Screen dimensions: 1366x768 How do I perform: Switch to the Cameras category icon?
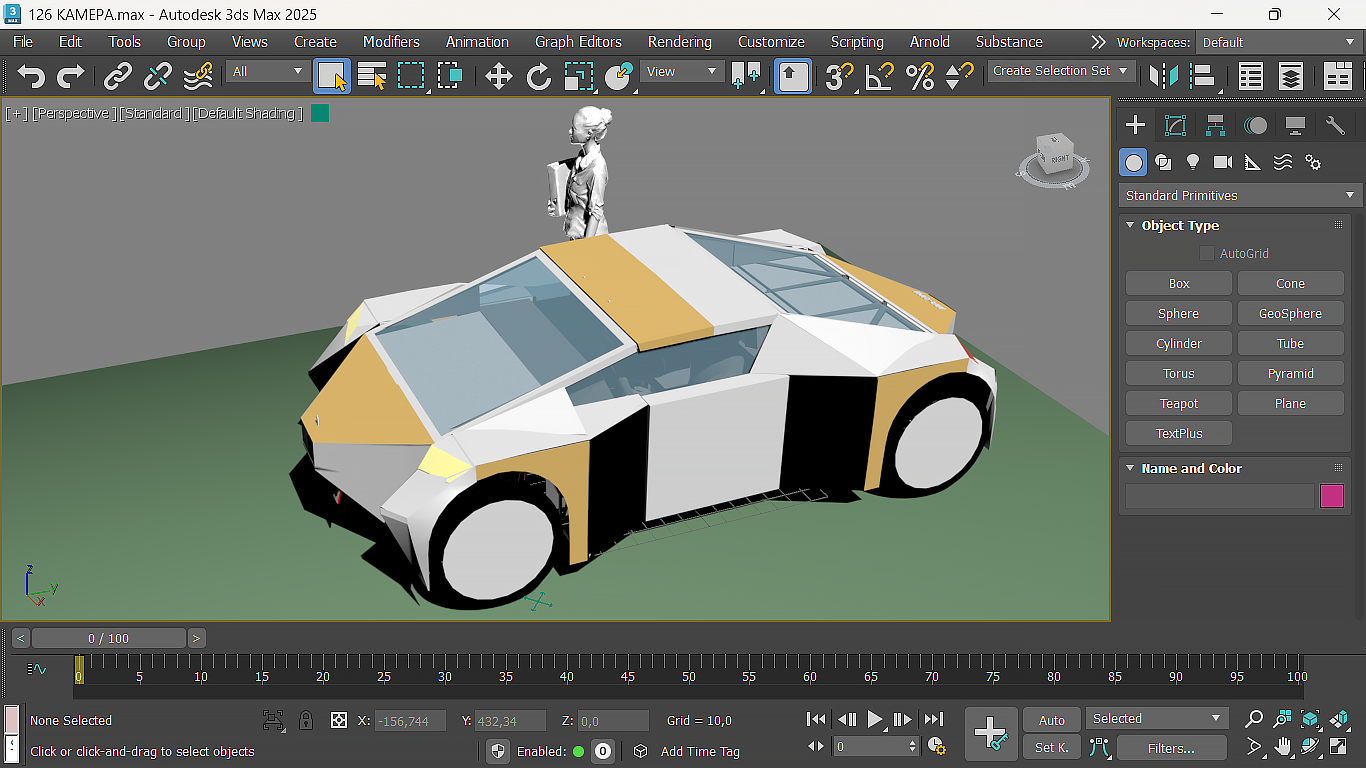(x=1223, y=162)
